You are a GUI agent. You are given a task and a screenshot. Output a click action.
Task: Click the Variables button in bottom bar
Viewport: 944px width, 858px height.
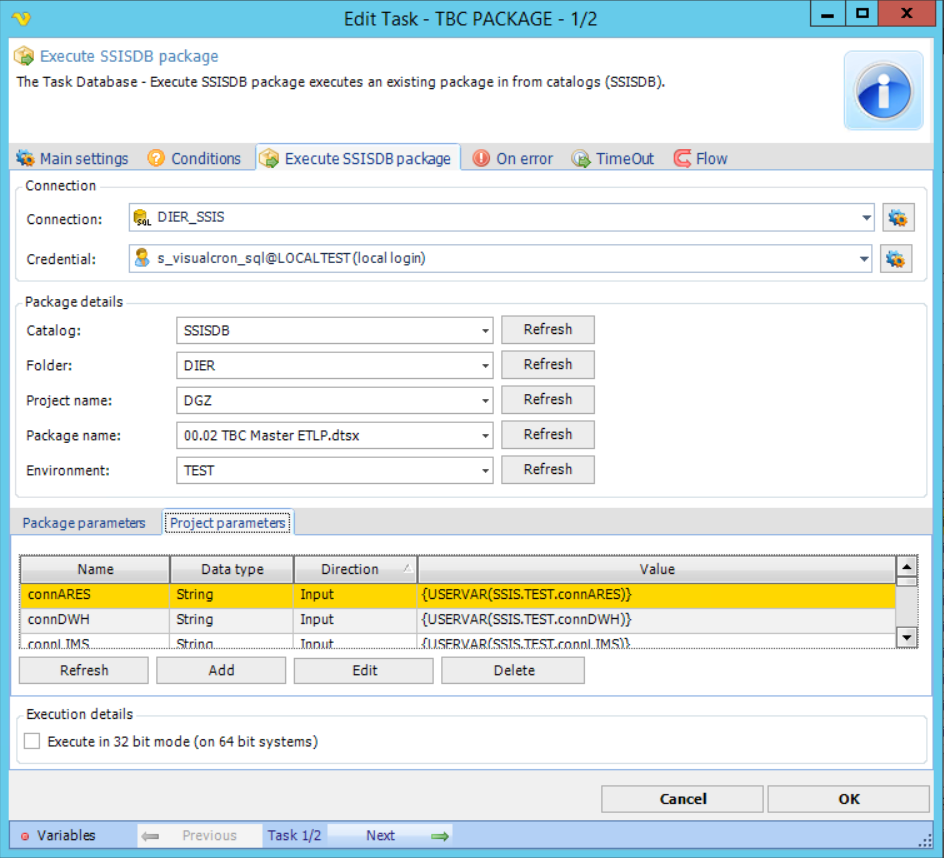click(59, 836)
